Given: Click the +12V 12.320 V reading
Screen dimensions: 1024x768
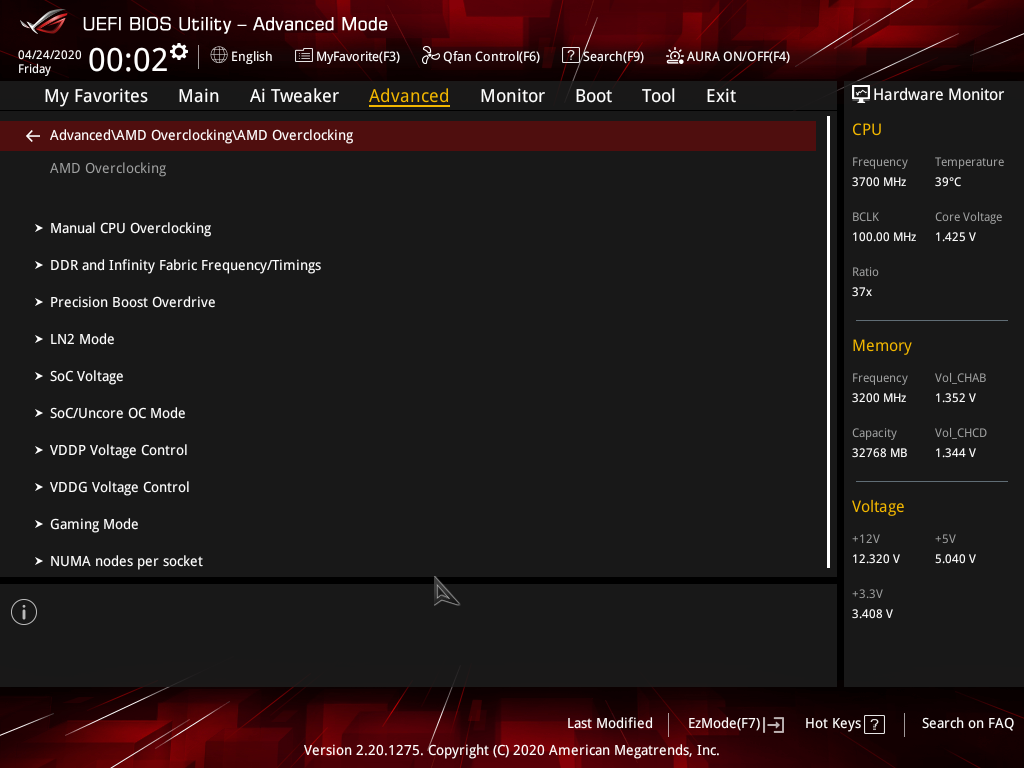Looking at the screenshot, I should tap(876, 559).
